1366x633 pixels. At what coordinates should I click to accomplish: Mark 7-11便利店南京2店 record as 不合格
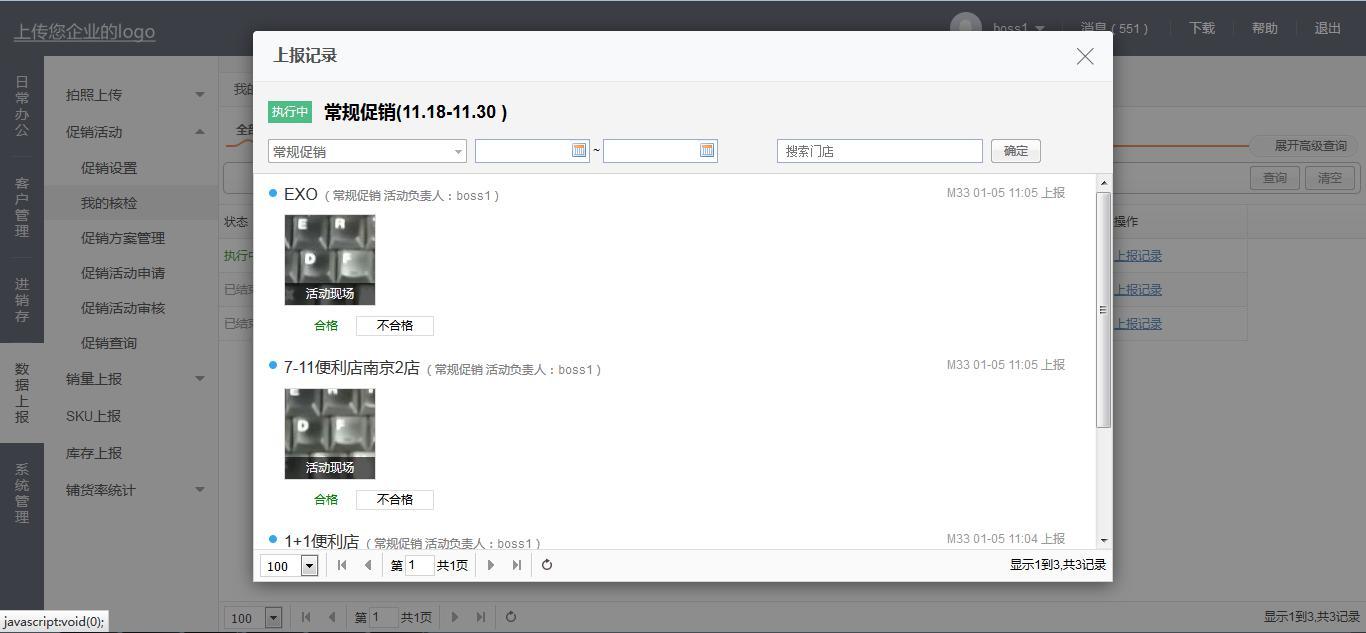[x=395, y=500]
